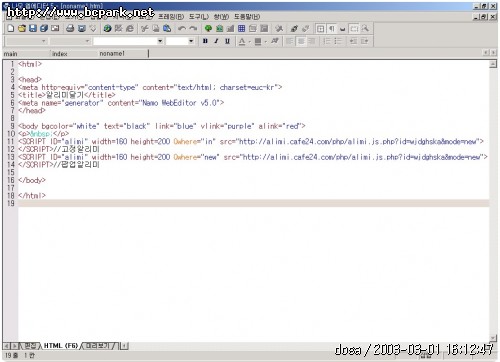
Task: Click the view tabs scroll-right arrow
Action: click(x=15, y=346)
